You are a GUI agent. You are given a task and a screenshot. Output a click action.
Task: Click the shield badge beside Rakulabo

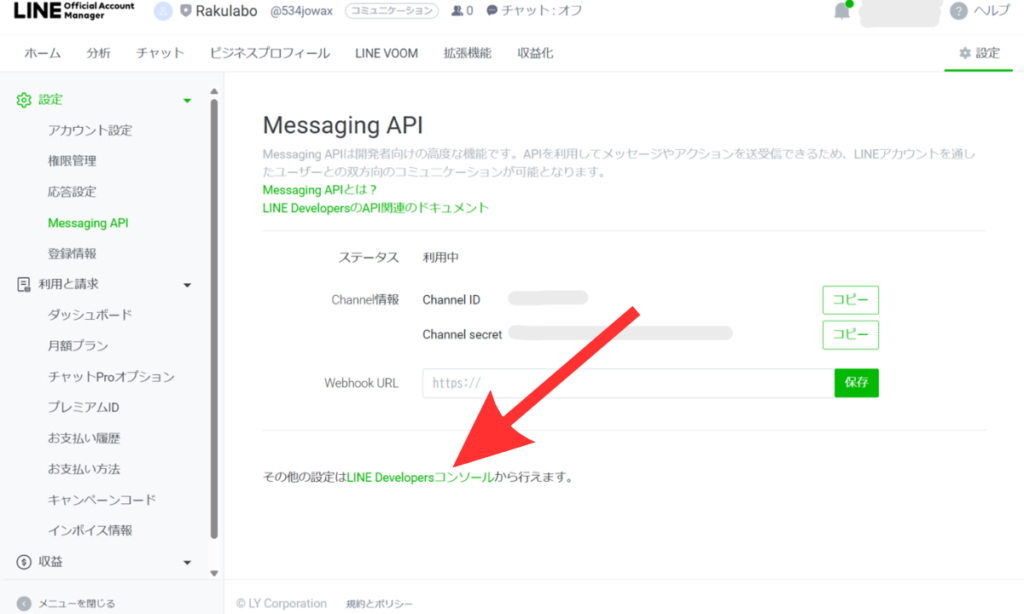tap(185, 11)
